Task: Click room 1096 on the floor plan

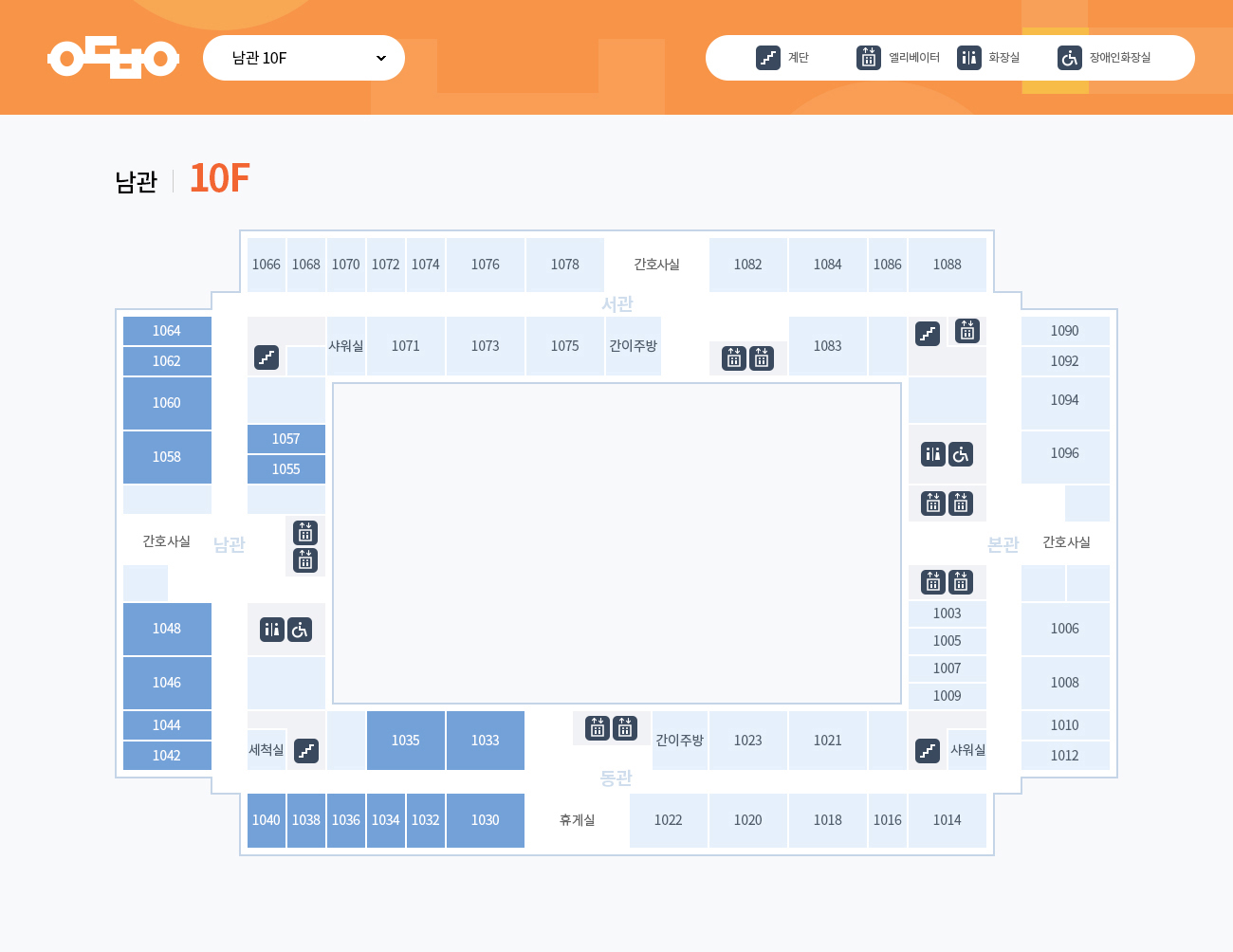Action: [x=1065, y=457]
